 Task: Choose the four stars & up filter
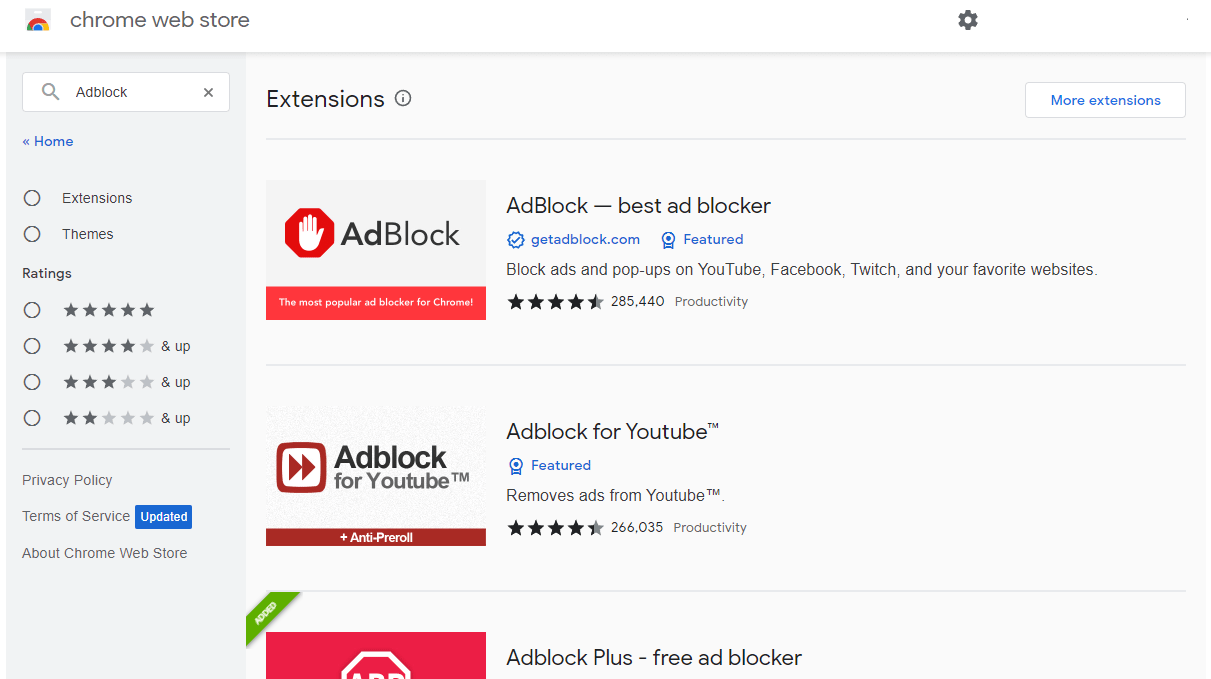coord(32,346)
